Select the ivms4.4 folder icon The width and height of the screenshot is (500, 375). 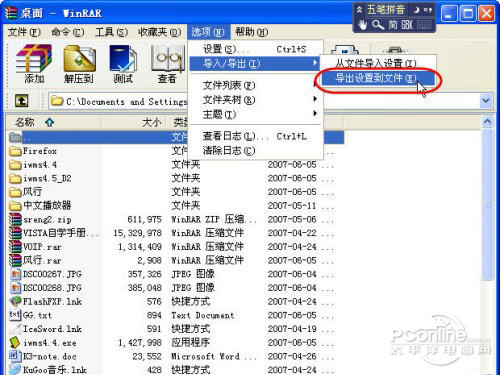(x=15, y=165)
